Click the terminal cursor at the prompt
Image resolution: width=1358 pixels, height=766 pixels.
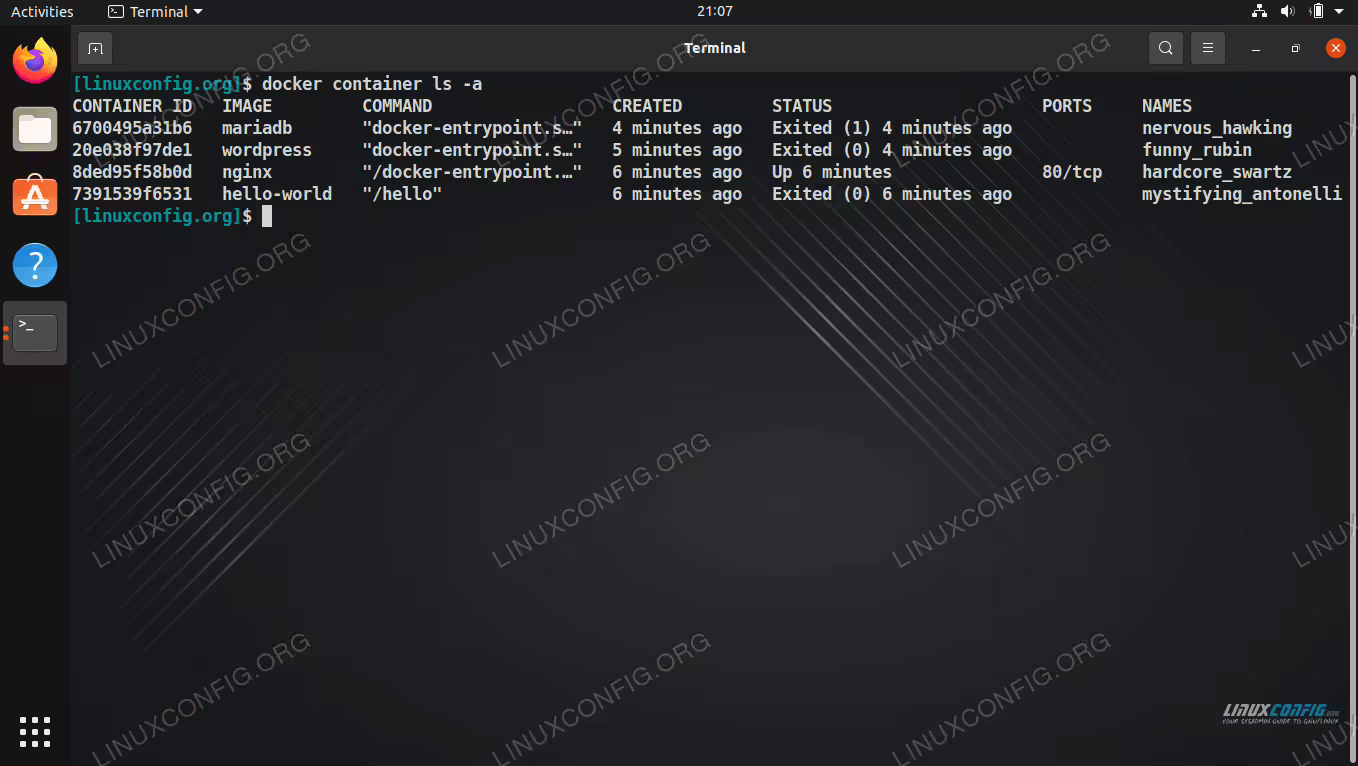pos(267,216)
